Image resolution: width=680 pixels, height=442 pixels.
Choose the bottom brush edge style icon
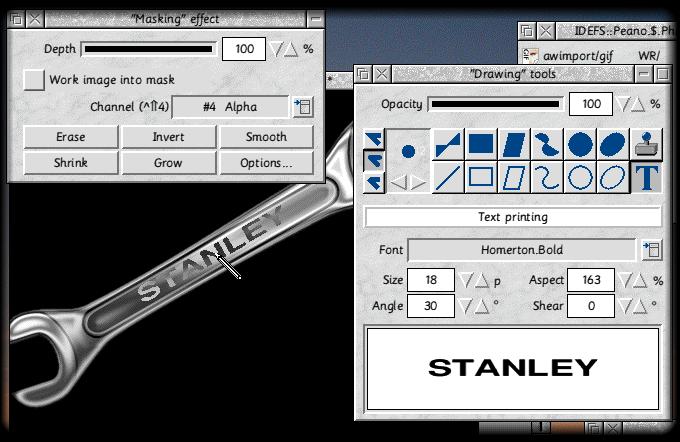[374, 183]
